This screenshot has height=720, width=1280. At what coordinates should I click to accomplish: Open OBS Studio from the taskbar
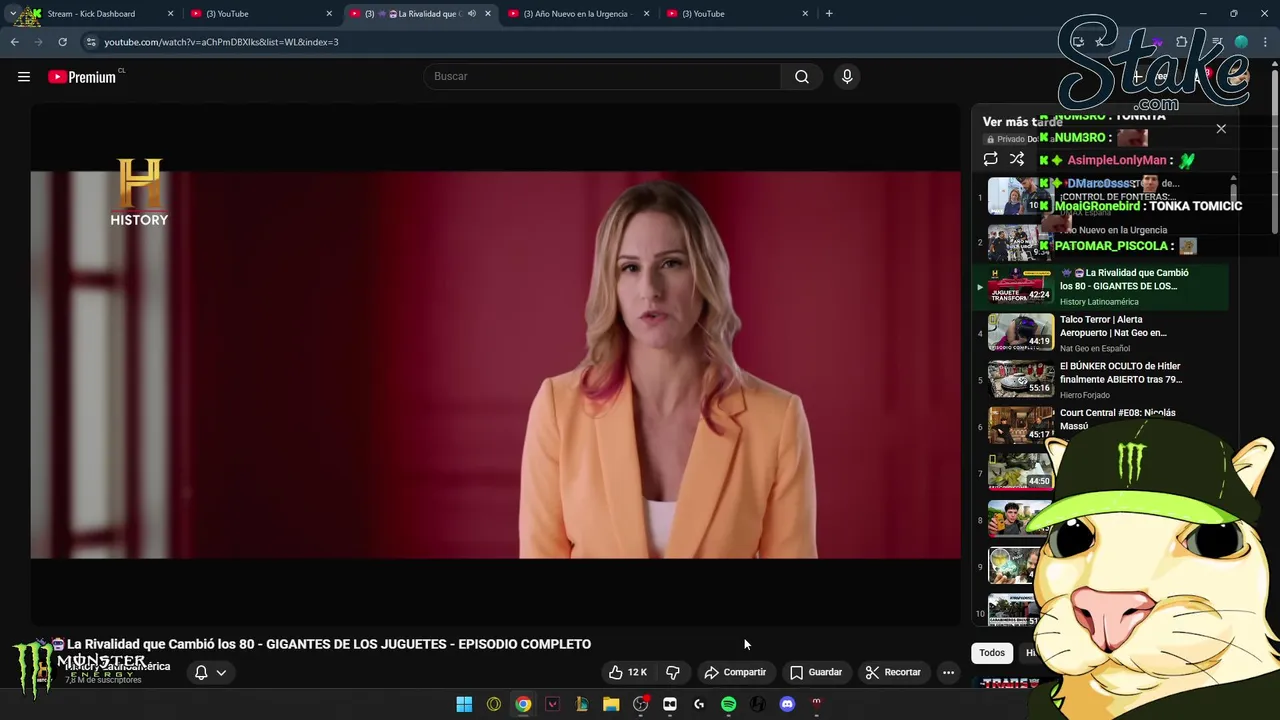[x=641, y=705]
